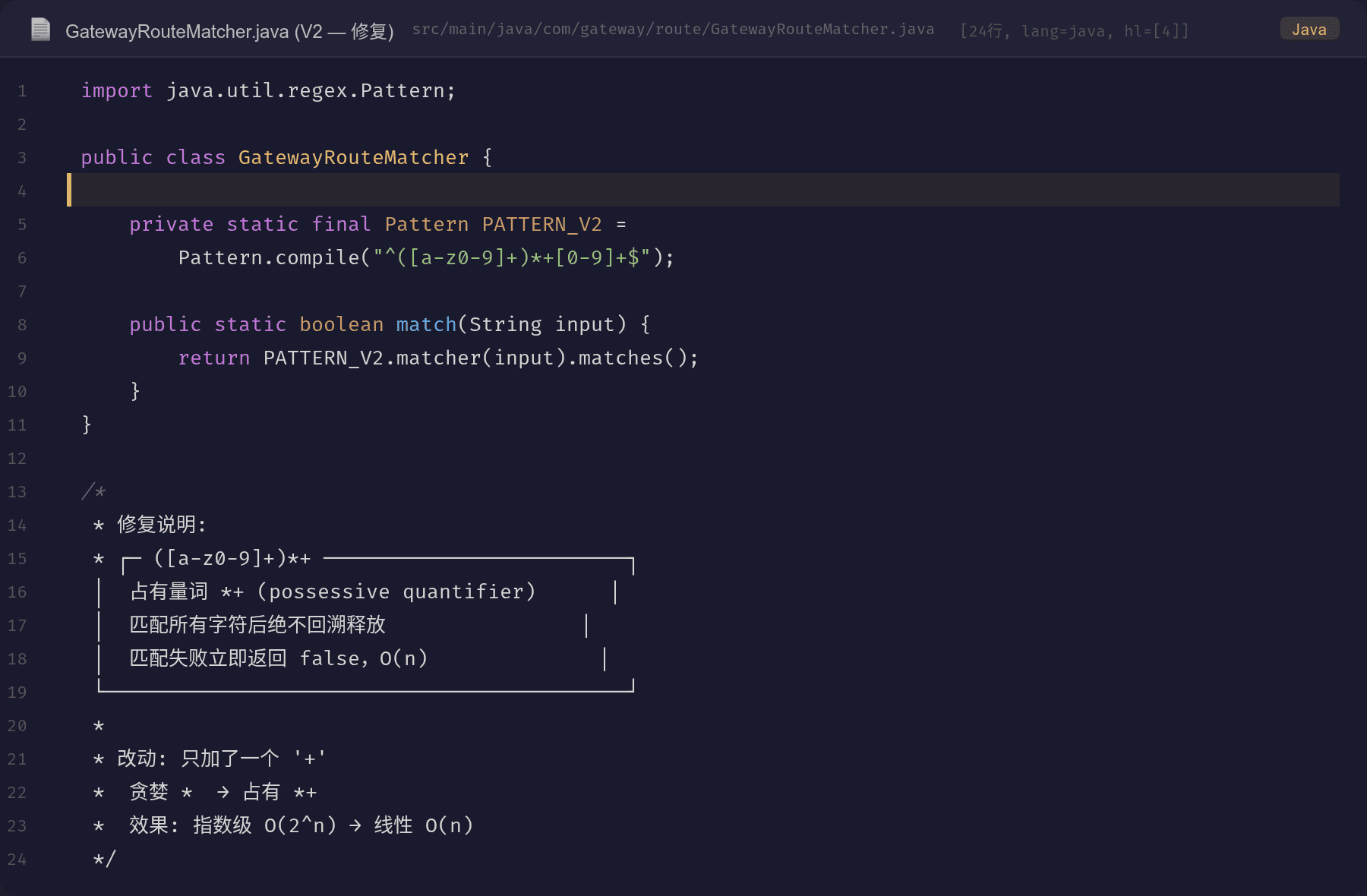Click the file document icon in header
1367x896 pixels.
point(40,30)
